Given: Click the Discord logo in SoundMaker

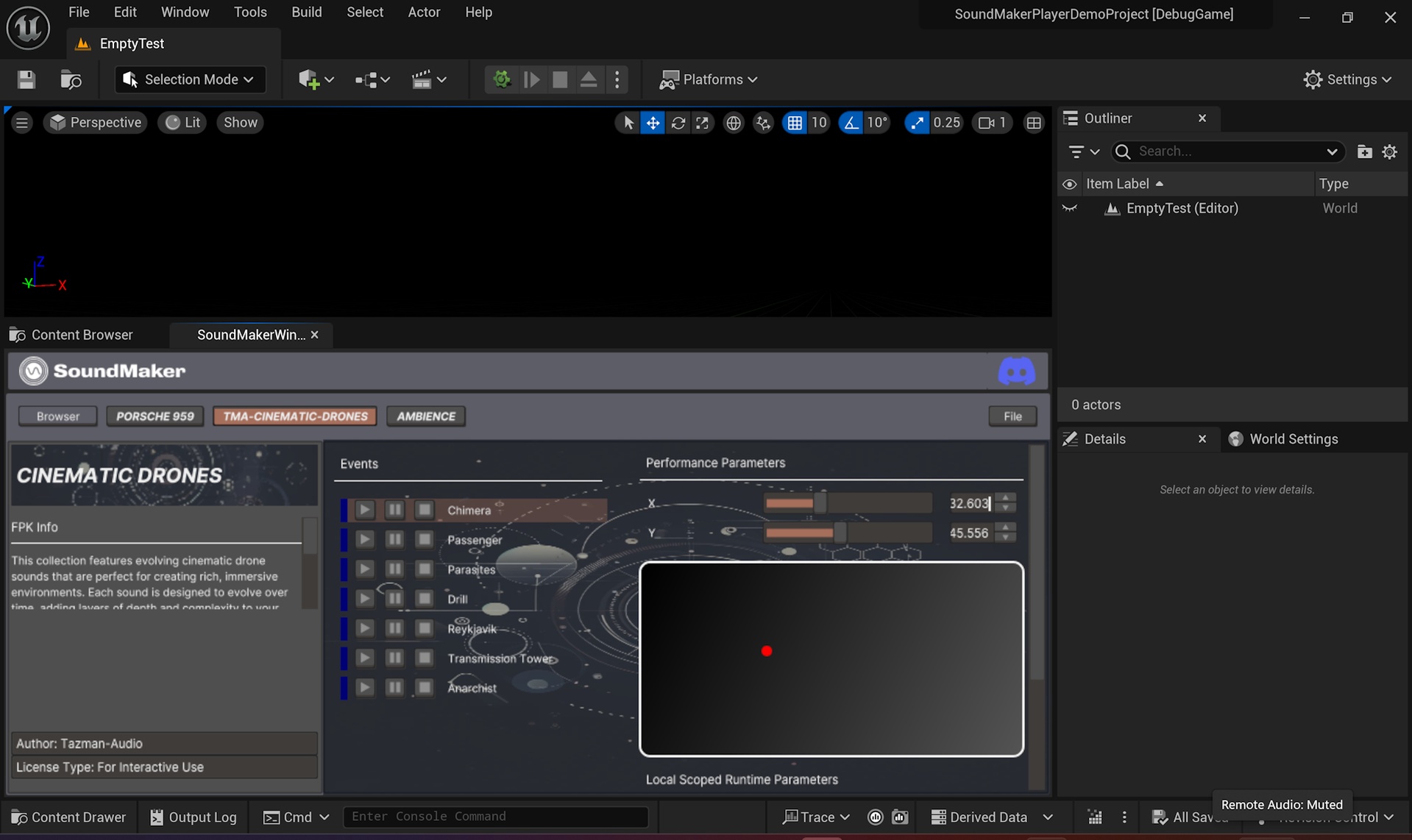Looking at the screenshot, I should [x=1016, y=371].
